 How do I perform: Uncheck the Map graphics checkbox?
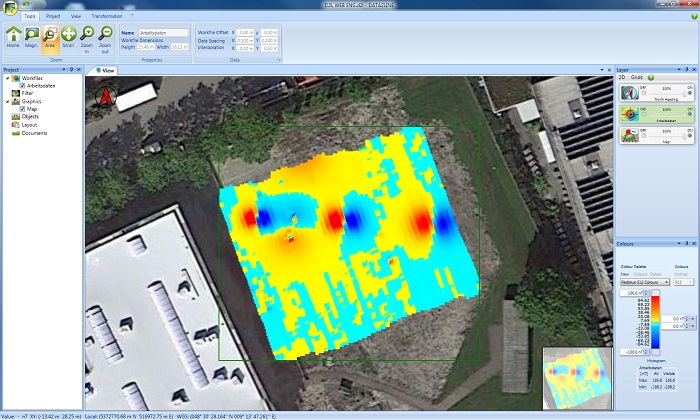click(x=21, y=109)
